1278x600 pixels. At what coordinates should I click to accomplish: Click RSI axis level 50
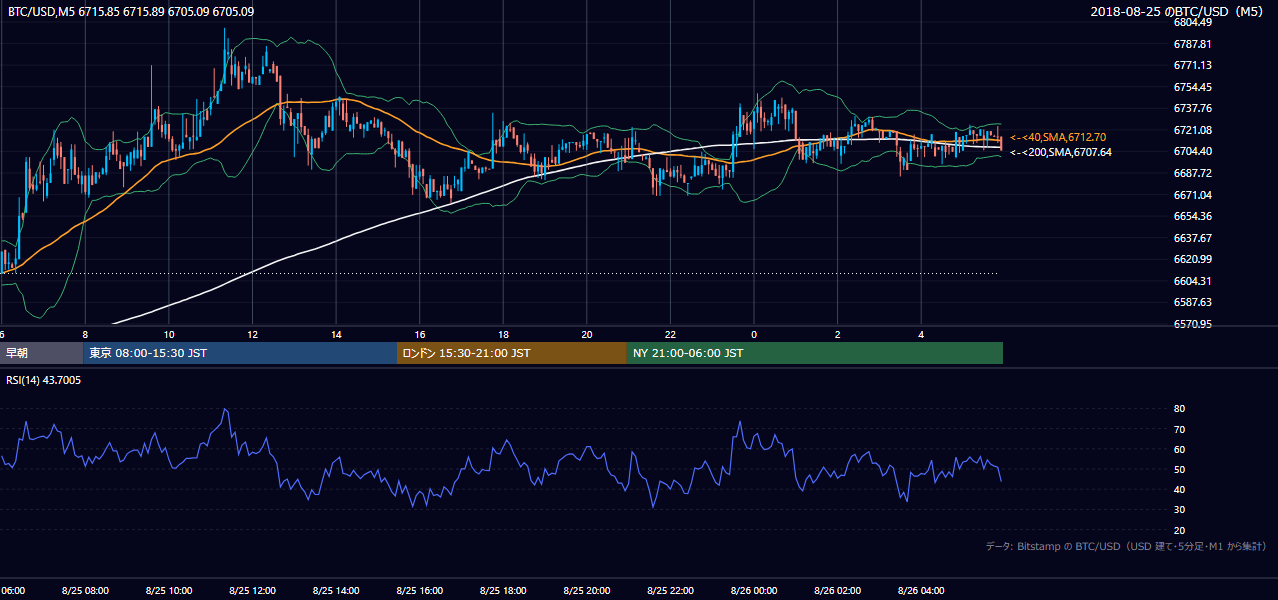[x=1179, y=469]
